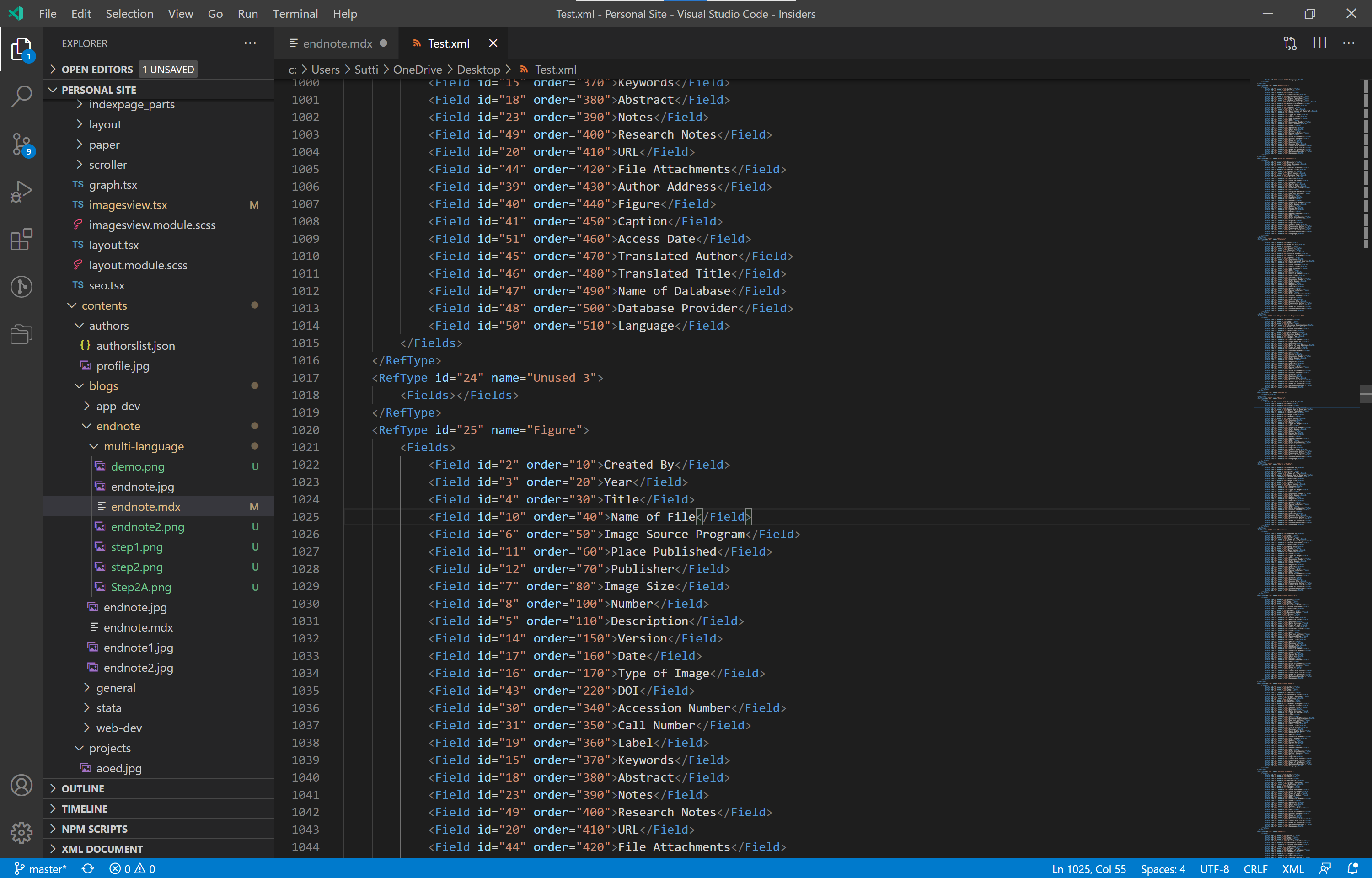Change indentation via Spaces: 4
Viewport: 1372px width, 878px height.
1163,868
